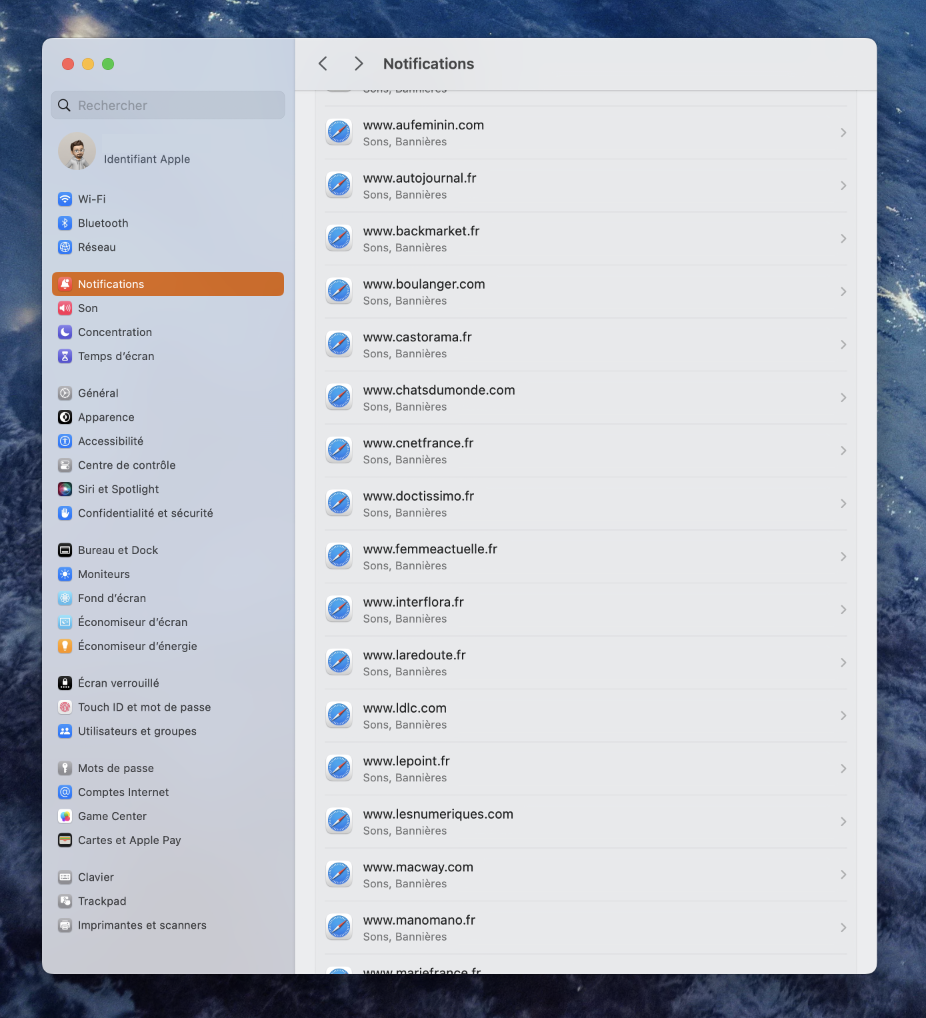Open chevron for www.boulanger.com
926x1018 pixels.
click(x=843, y=292)
